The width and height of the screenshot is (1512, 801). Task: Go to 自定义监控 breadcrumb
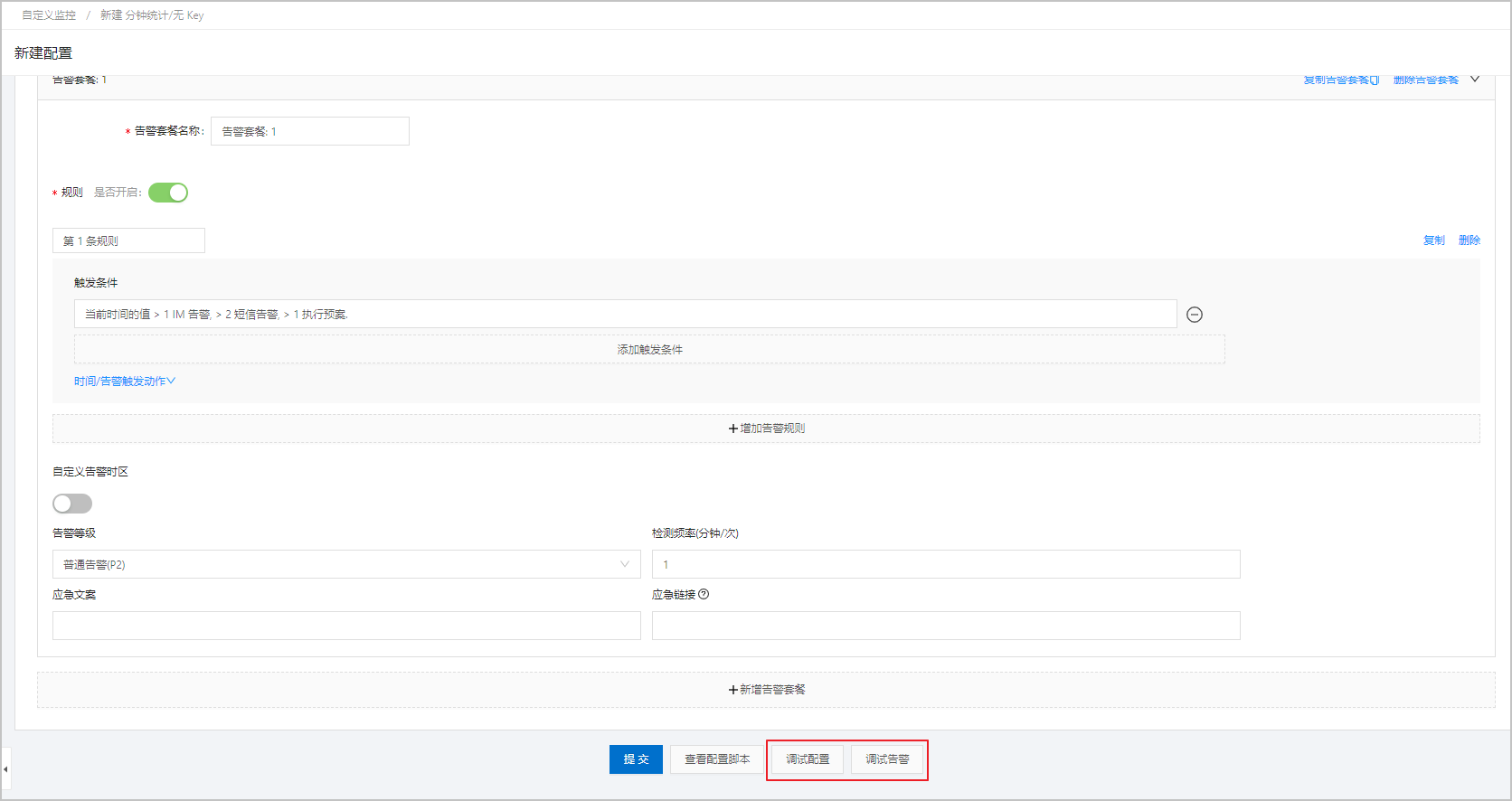coord(49,15)
